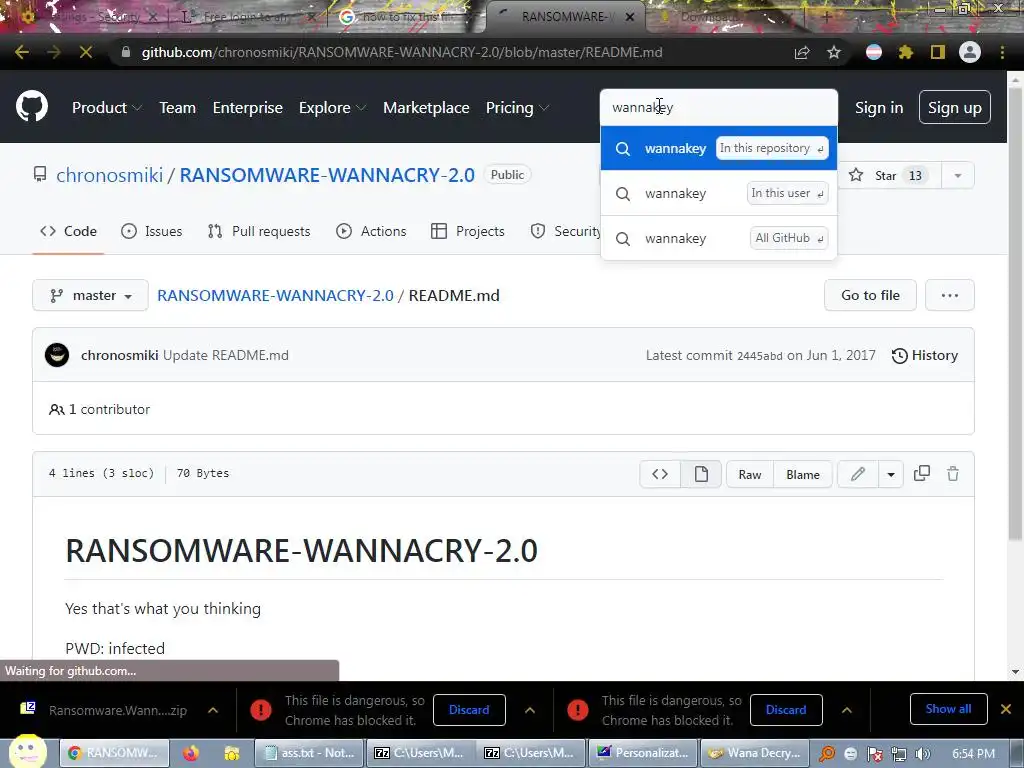Bookmark this page with the star icon
1024x768 pixels.
pyautogui.click(x=834, y=52)
